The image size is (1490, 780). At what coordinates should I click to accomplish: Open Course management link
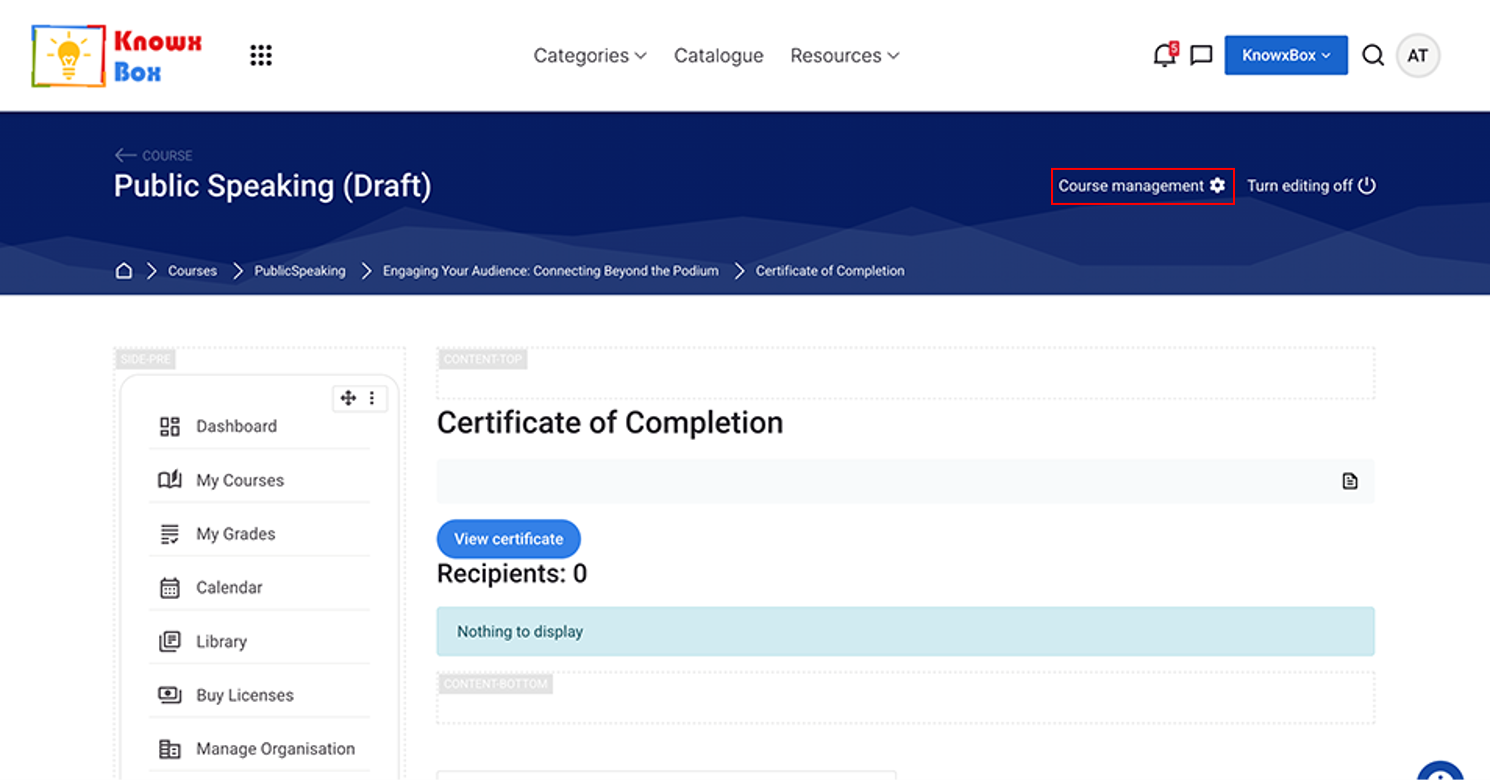(x=1142, y=186)
